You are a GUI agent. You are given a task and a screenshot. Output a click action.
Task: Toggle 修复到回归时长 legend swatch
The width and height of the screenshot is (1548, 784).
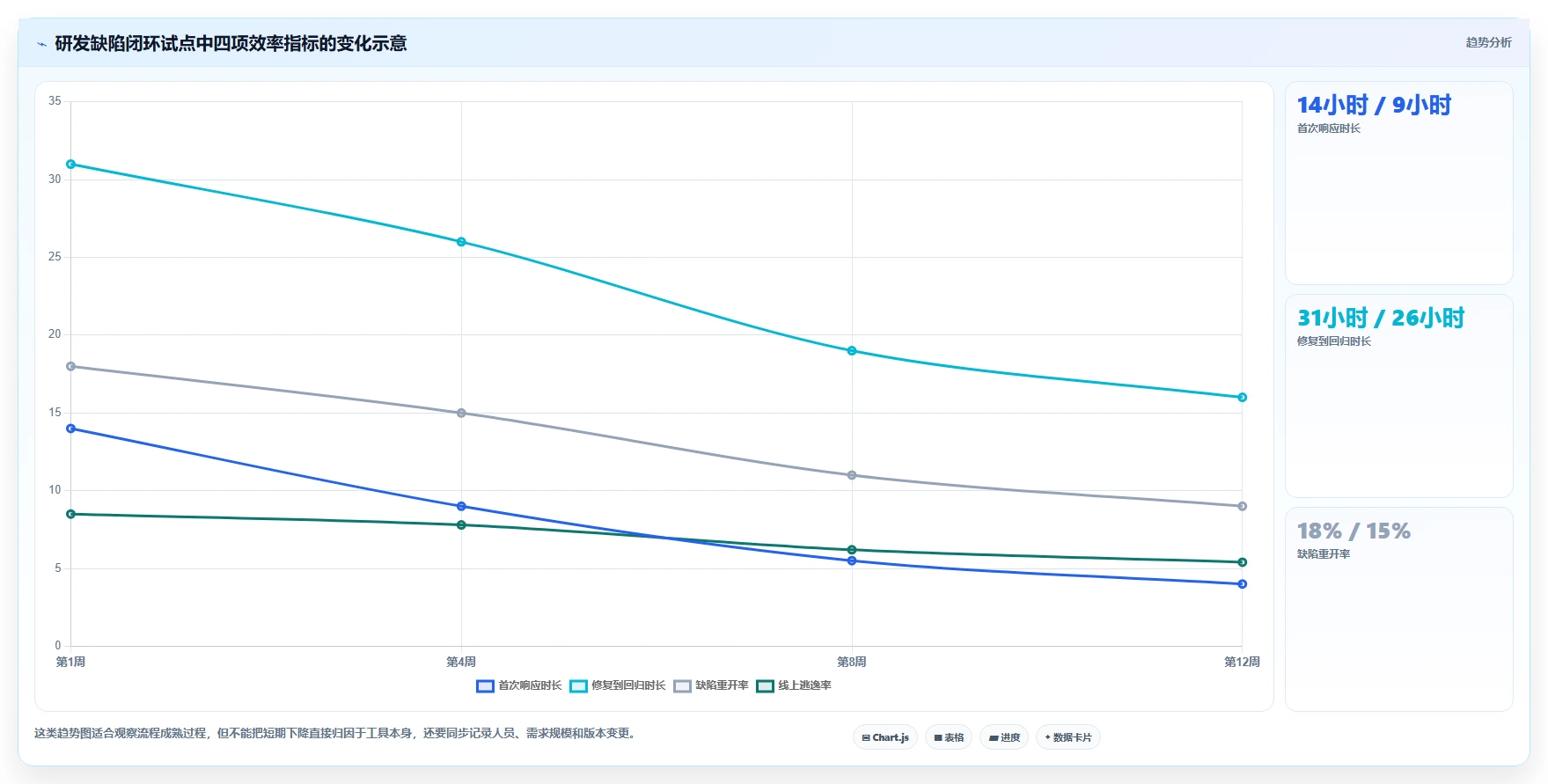click(x=578, y=686)
